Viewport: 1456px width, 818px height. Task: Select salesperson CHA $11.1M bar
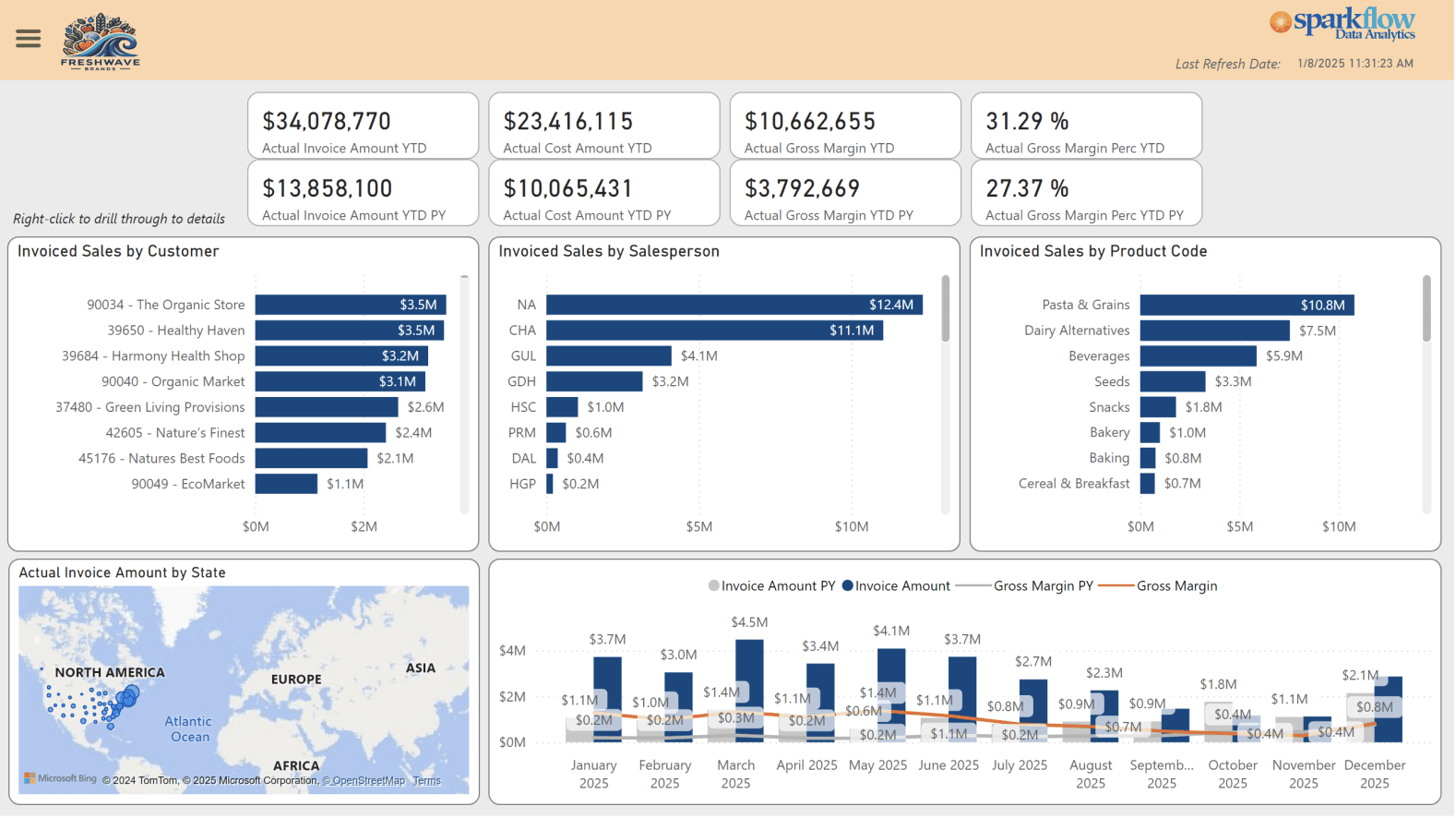coord(714,331)
